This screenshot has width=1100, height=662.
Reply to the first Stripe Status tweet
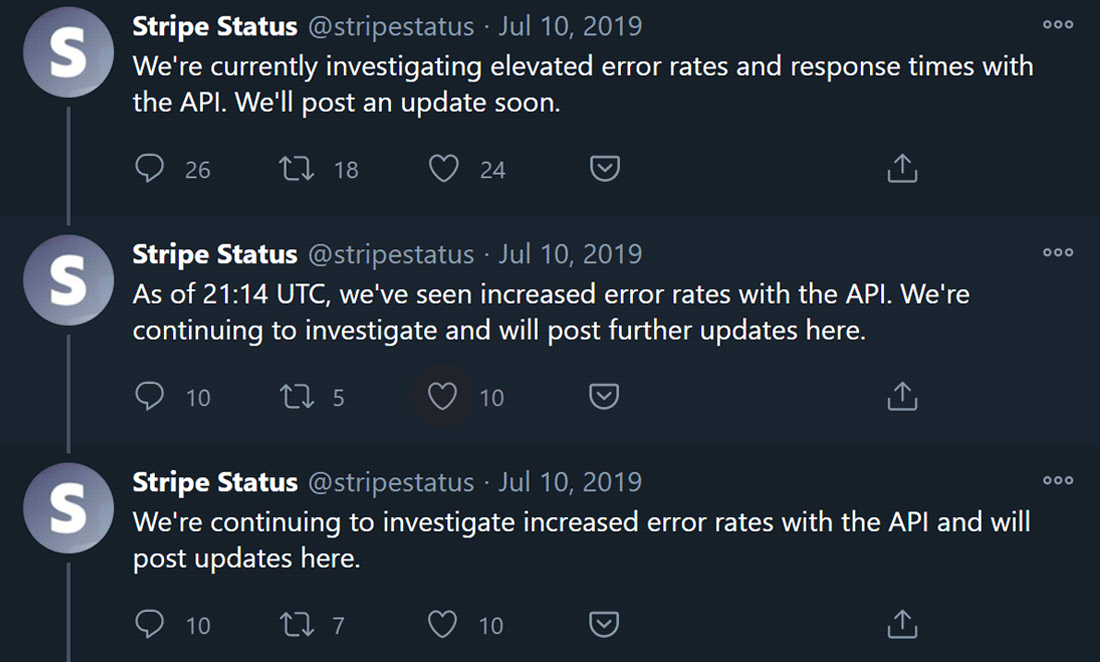[x=150, y=168]
